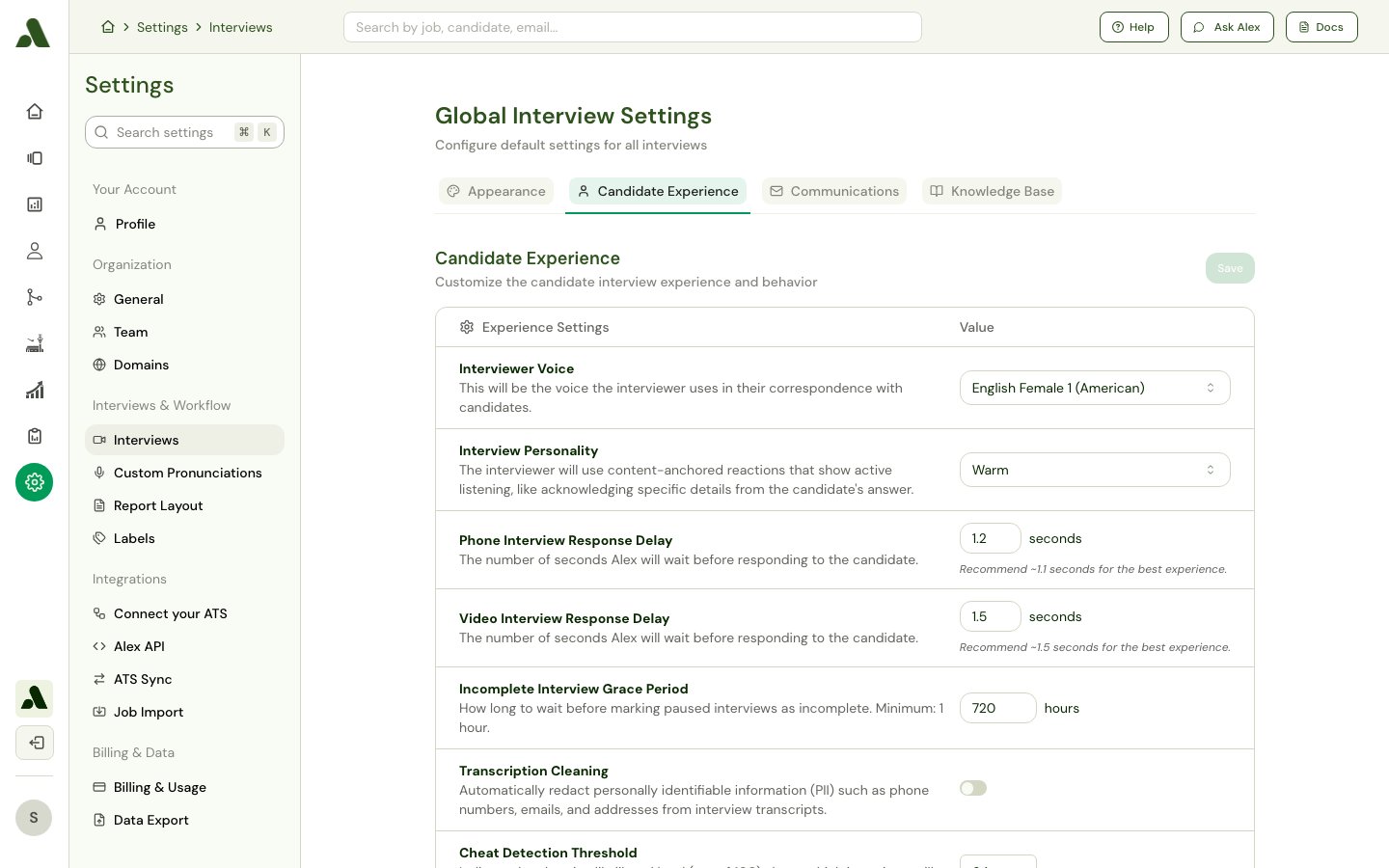Screen dimensions: 1389x868
Task: Click the Help button
Action: pos(1134,27)
